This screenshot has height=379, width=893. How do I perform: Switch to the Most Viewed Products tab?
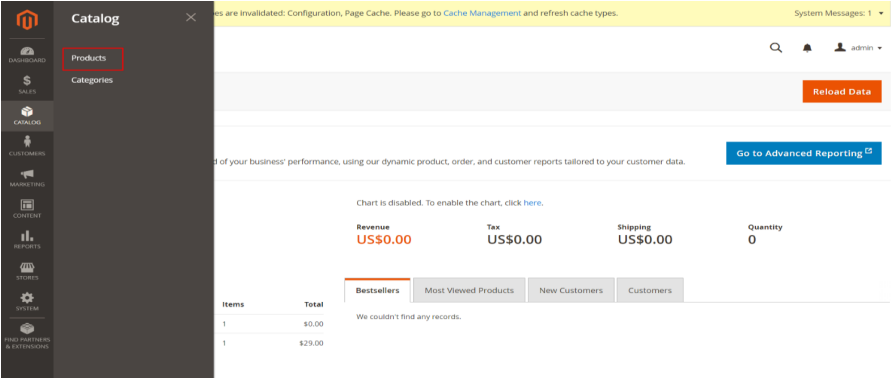(469, 290)
